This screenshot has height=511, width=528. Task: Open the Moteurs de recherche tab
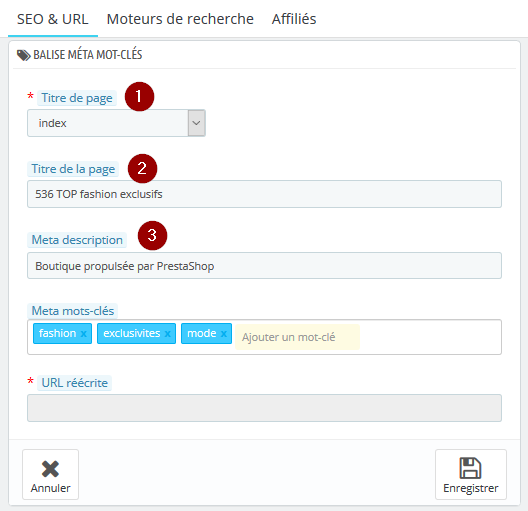coord(180,19)
